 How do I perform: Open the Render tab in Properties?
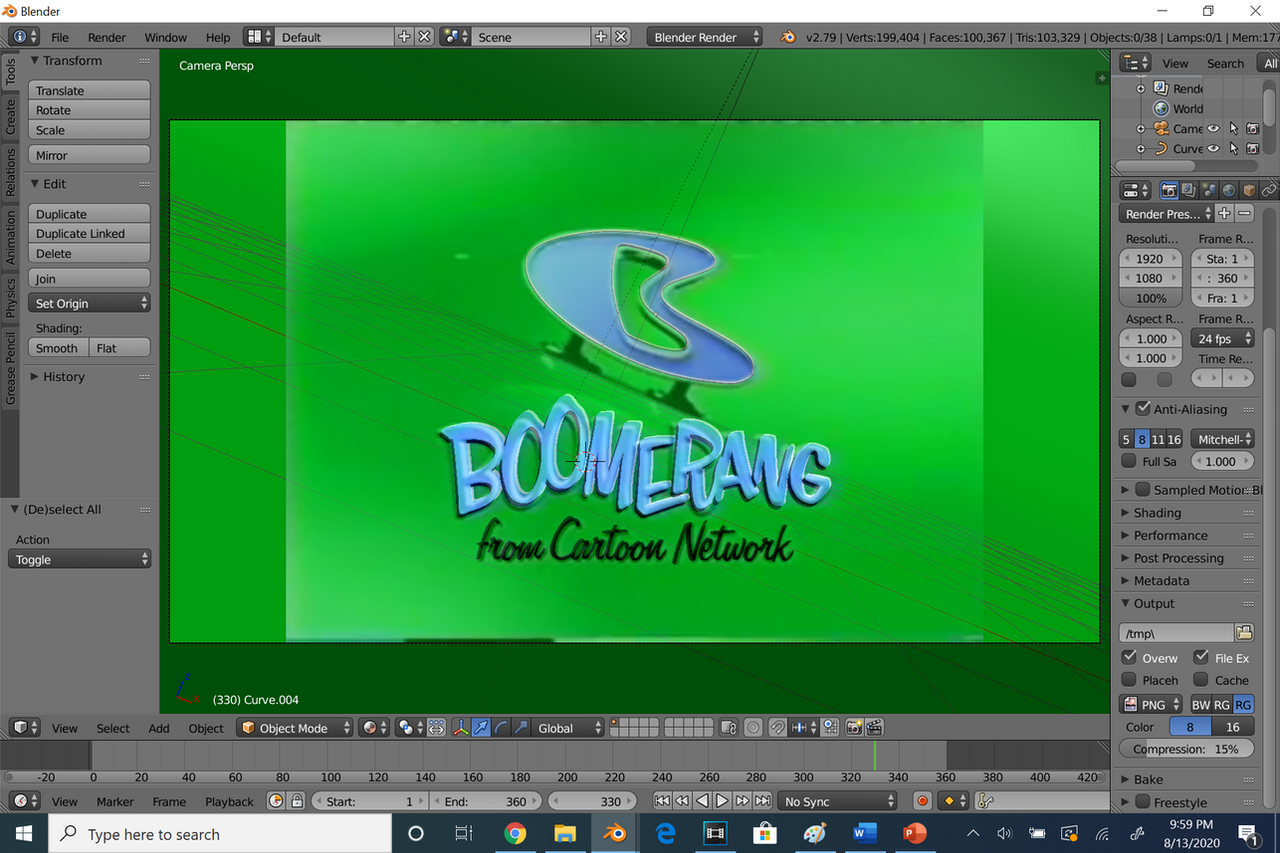pyautogui.click(x=1168, y=190)
